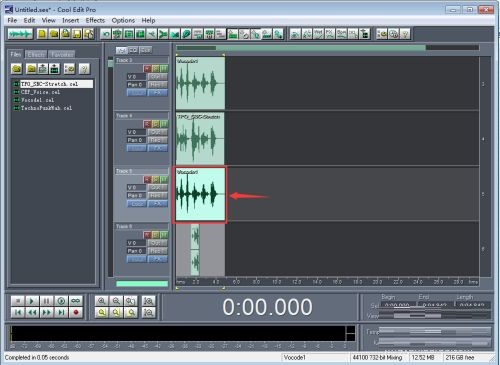Screen dimensions: 500x365
Task: Open the Insert menu
Action: pyautogui.click(x=71, y=20)
